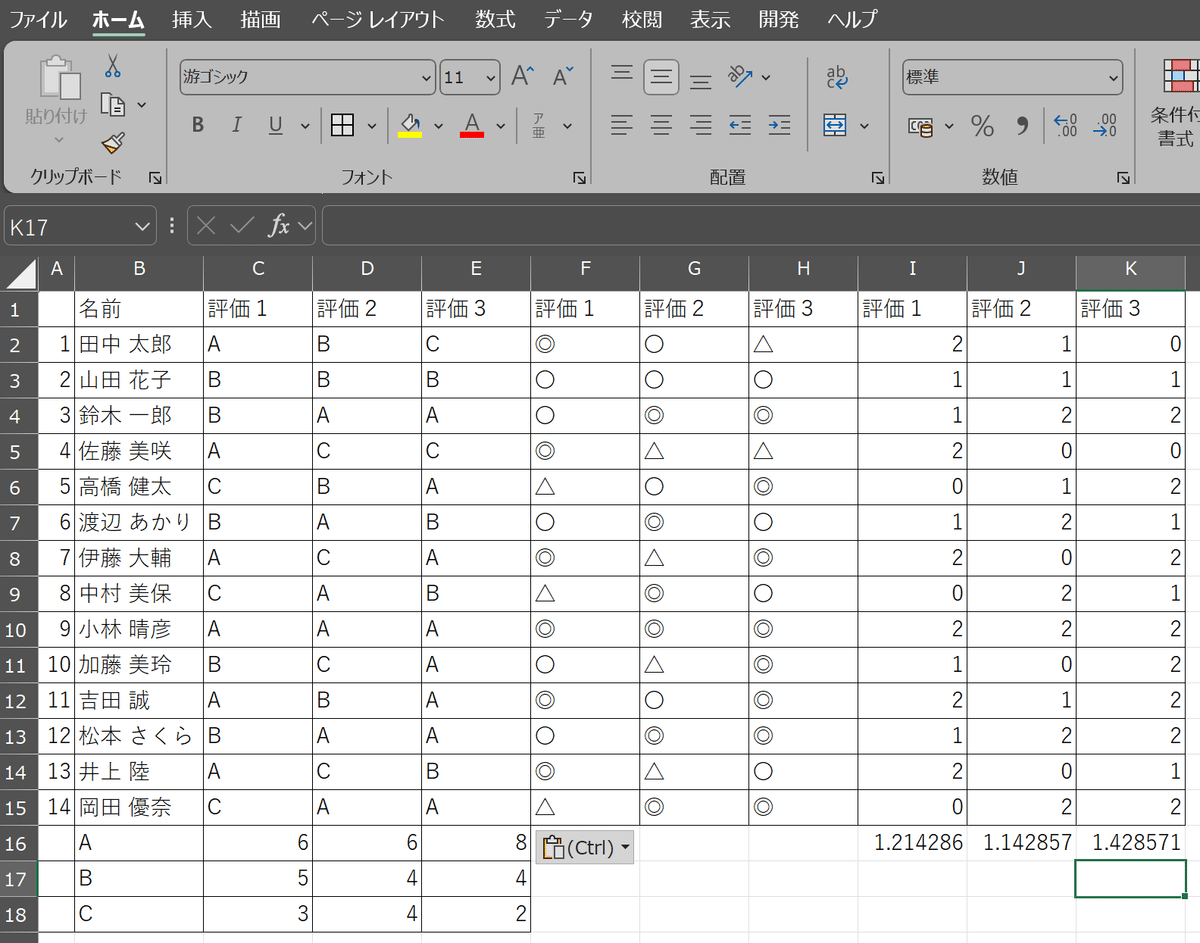Open the 配置 group dialog launcher

(878, 178)
